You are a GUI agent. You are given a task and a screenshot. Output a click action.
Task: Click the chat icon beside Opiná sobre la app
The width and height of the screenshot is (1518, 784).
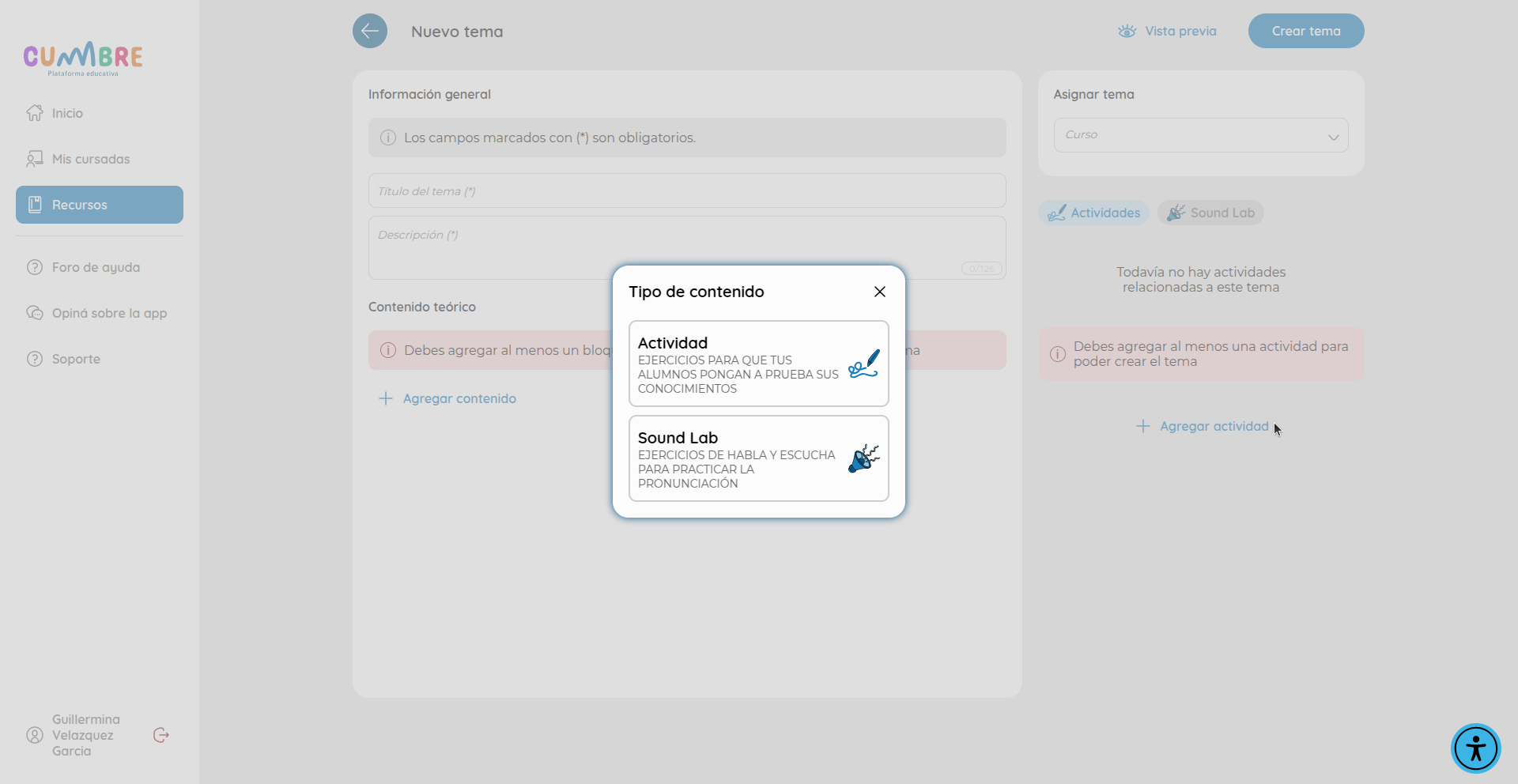pyautogui.click(x=35, y=313)
